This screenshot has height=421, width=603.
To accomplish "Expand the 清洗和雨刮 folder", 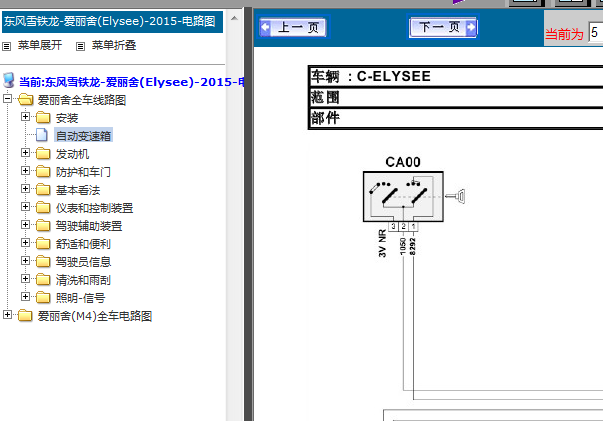I will click(x=25, y=278).
